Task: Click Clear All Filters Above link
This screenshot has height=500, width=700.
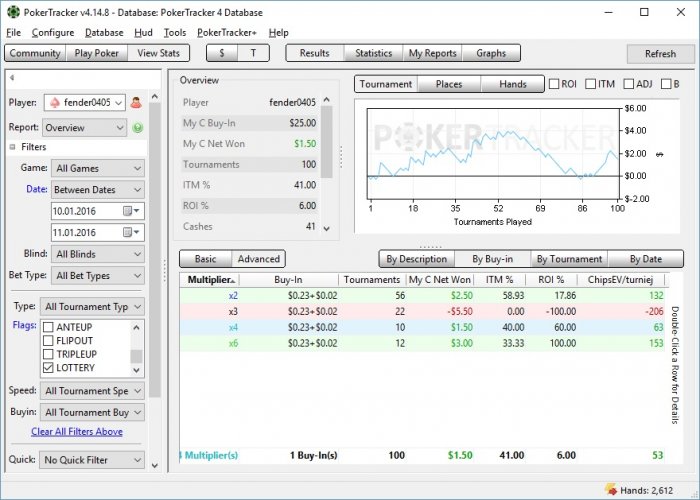Action: pyautogui.click(x=77, y=432)
